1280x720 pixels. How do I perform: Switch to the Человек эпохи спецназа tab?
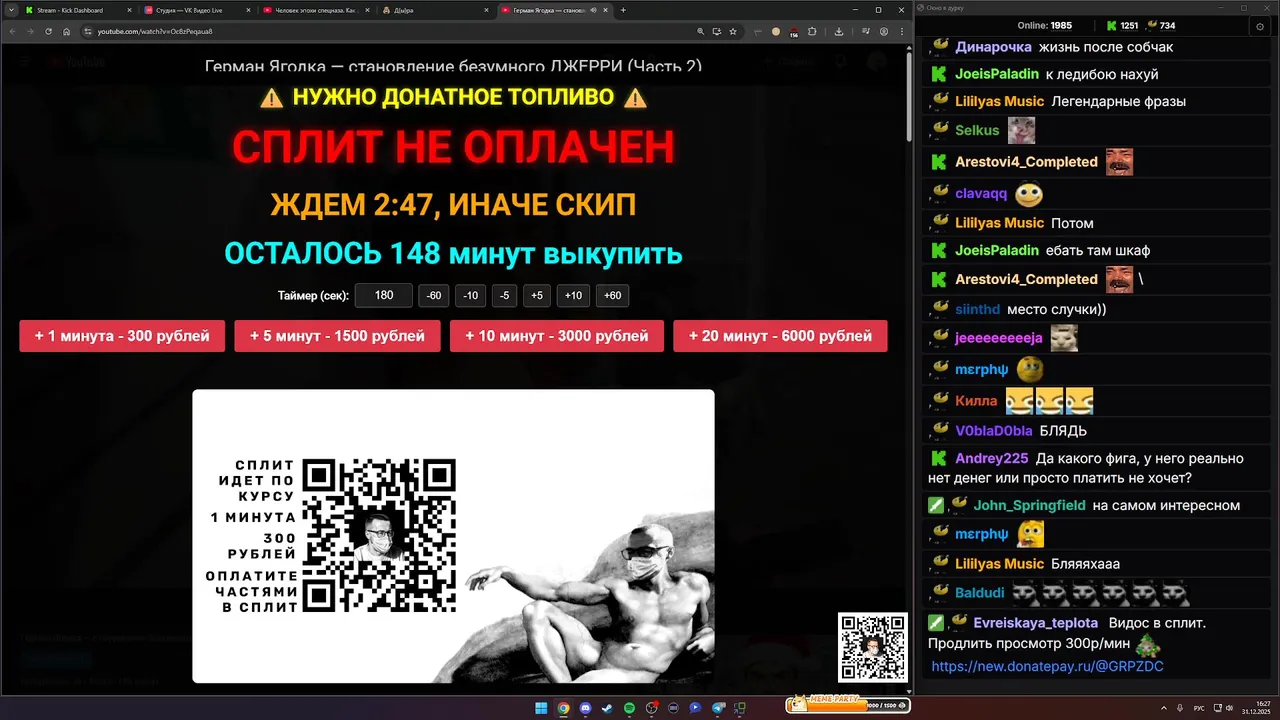[317, 10]
